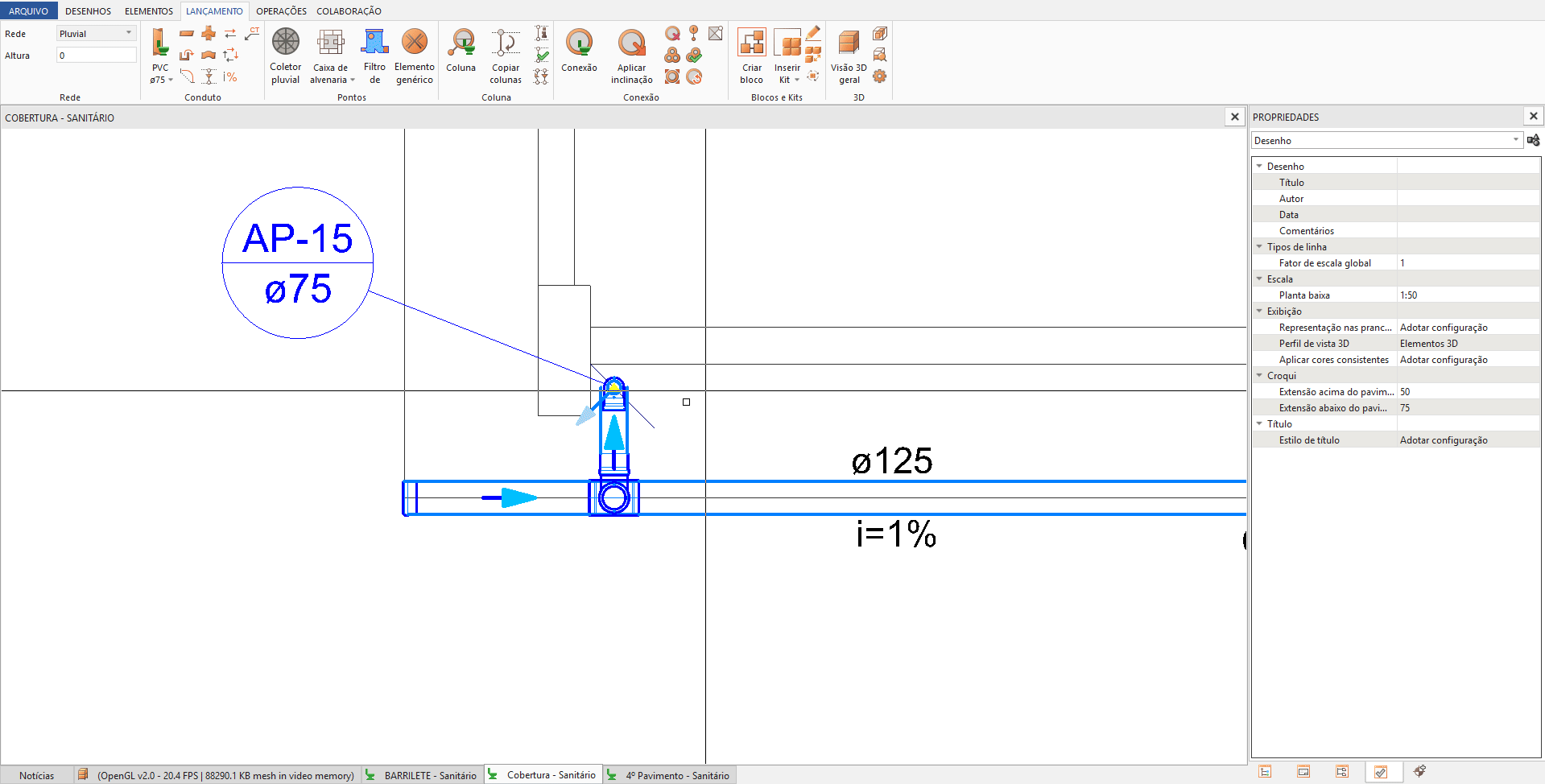Collapse the Desenho properties group
The width and height of the screenshot is (1545, 784).
(x=1259, y=166)
